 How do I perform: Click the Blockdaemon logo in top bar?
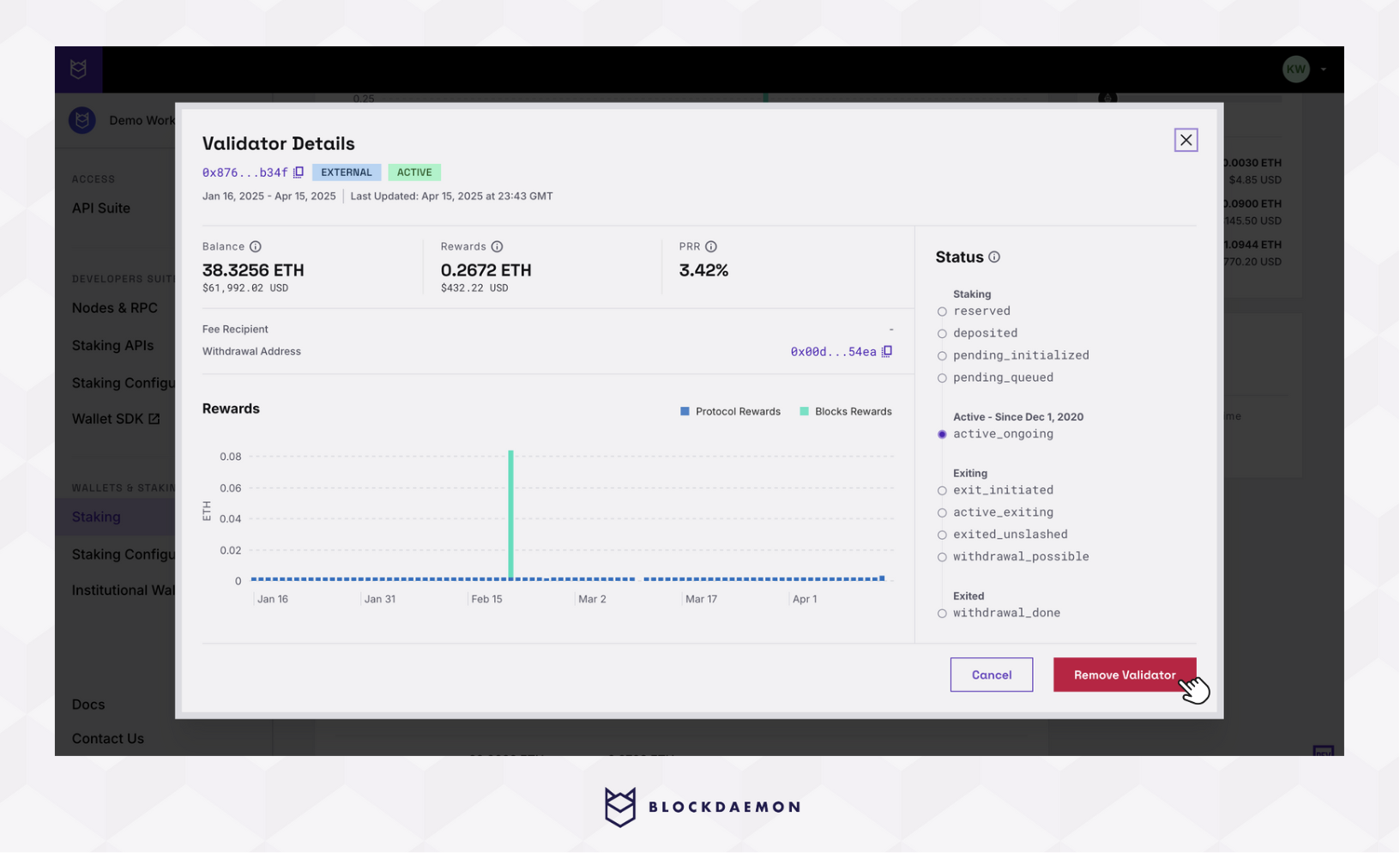[78, 69]
